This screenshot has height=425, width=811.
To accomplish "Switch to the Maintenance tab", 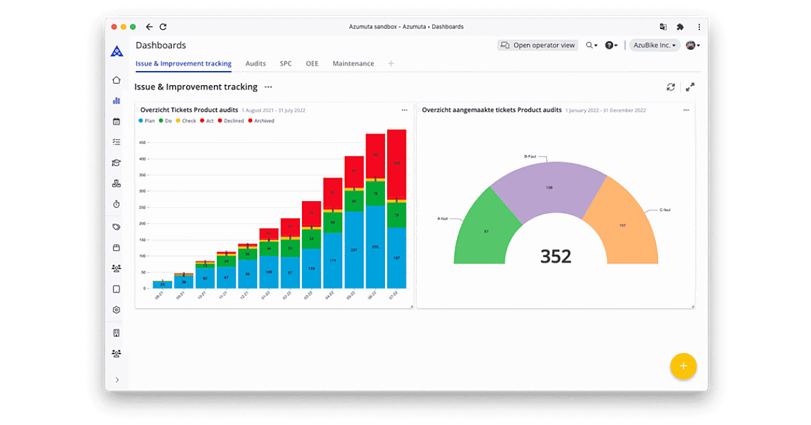I will tap(353, 64).
